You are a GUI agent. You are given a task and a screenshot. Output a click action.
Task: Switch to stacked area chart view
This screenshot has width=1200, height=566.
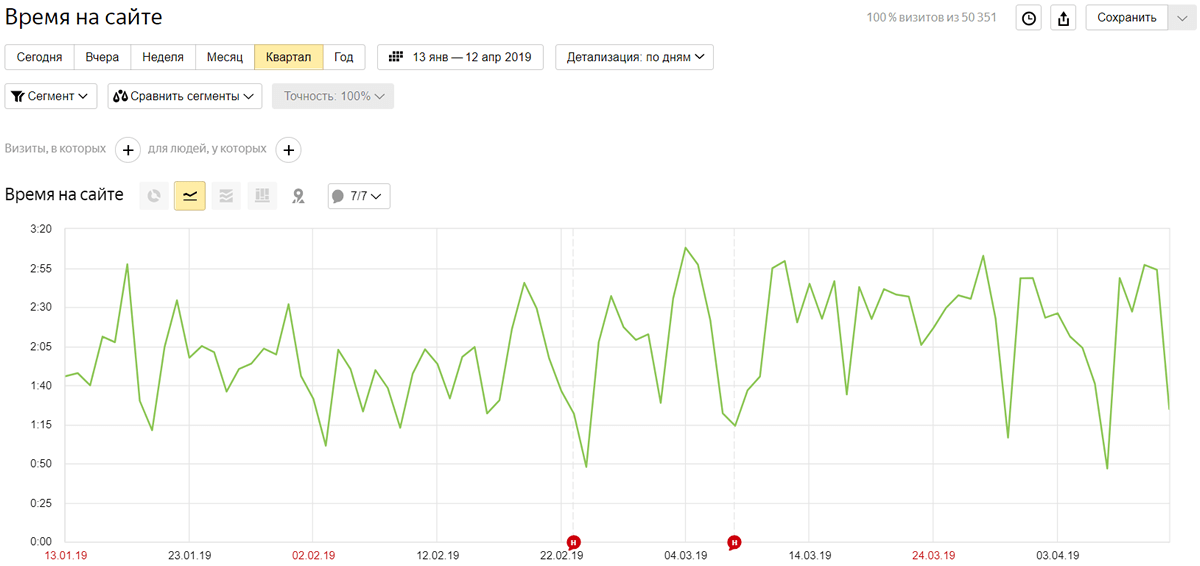226,196
